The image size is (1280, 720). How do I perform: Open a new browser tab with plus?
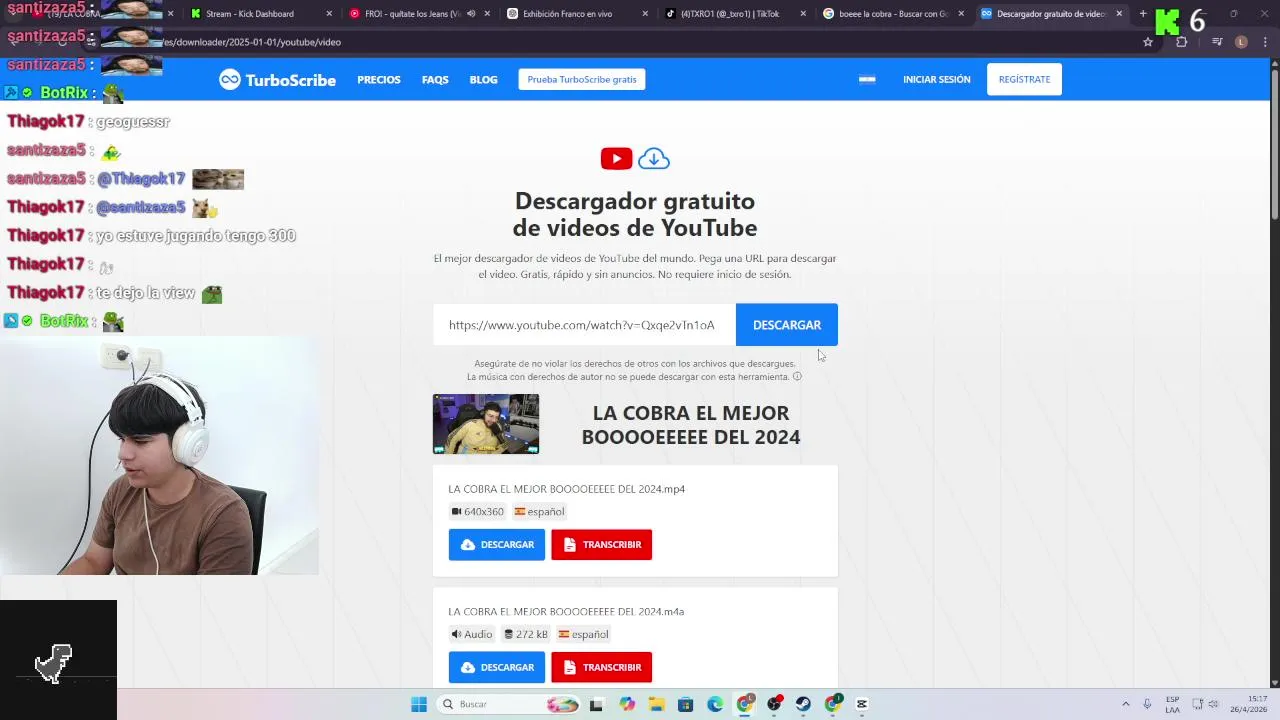[1143, 14]
